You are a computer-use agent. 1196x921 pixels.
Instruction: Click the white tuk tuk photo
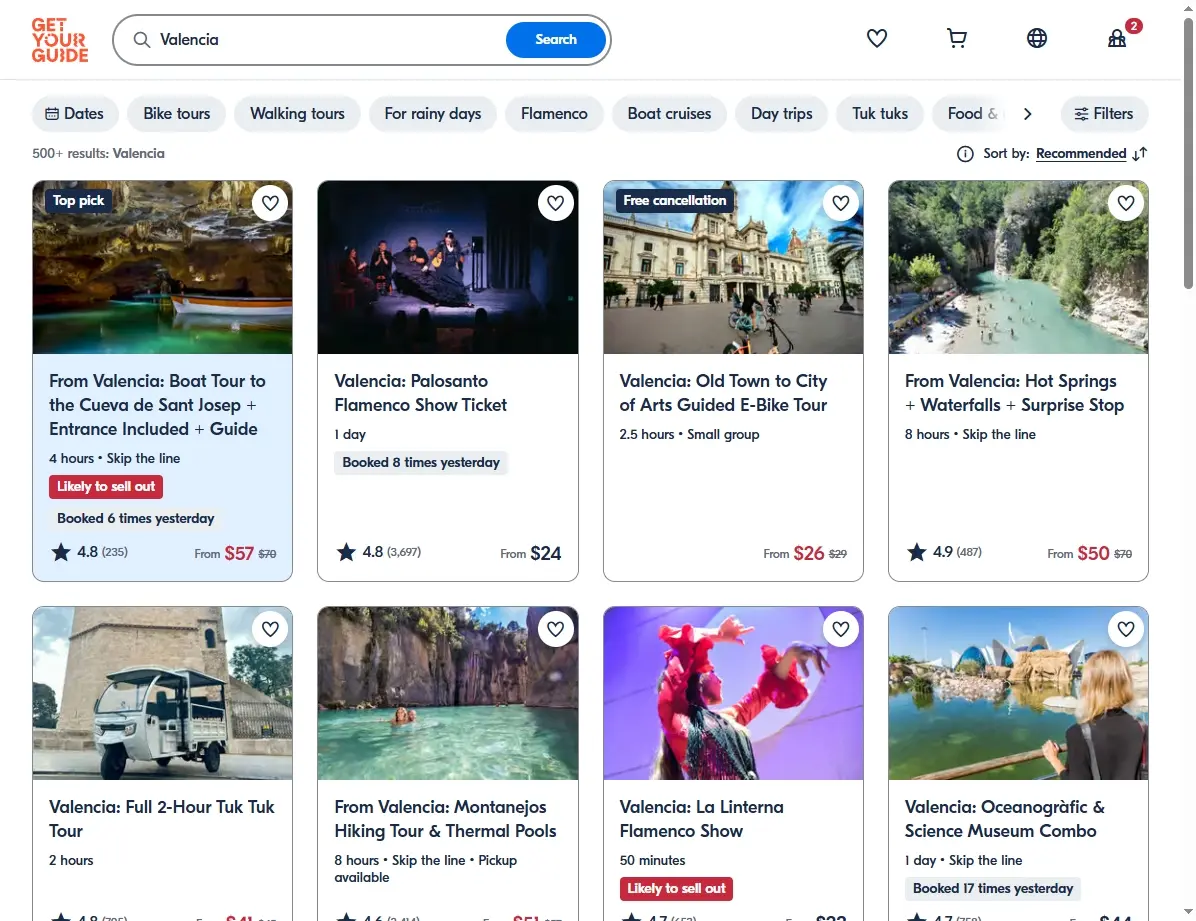162,693
